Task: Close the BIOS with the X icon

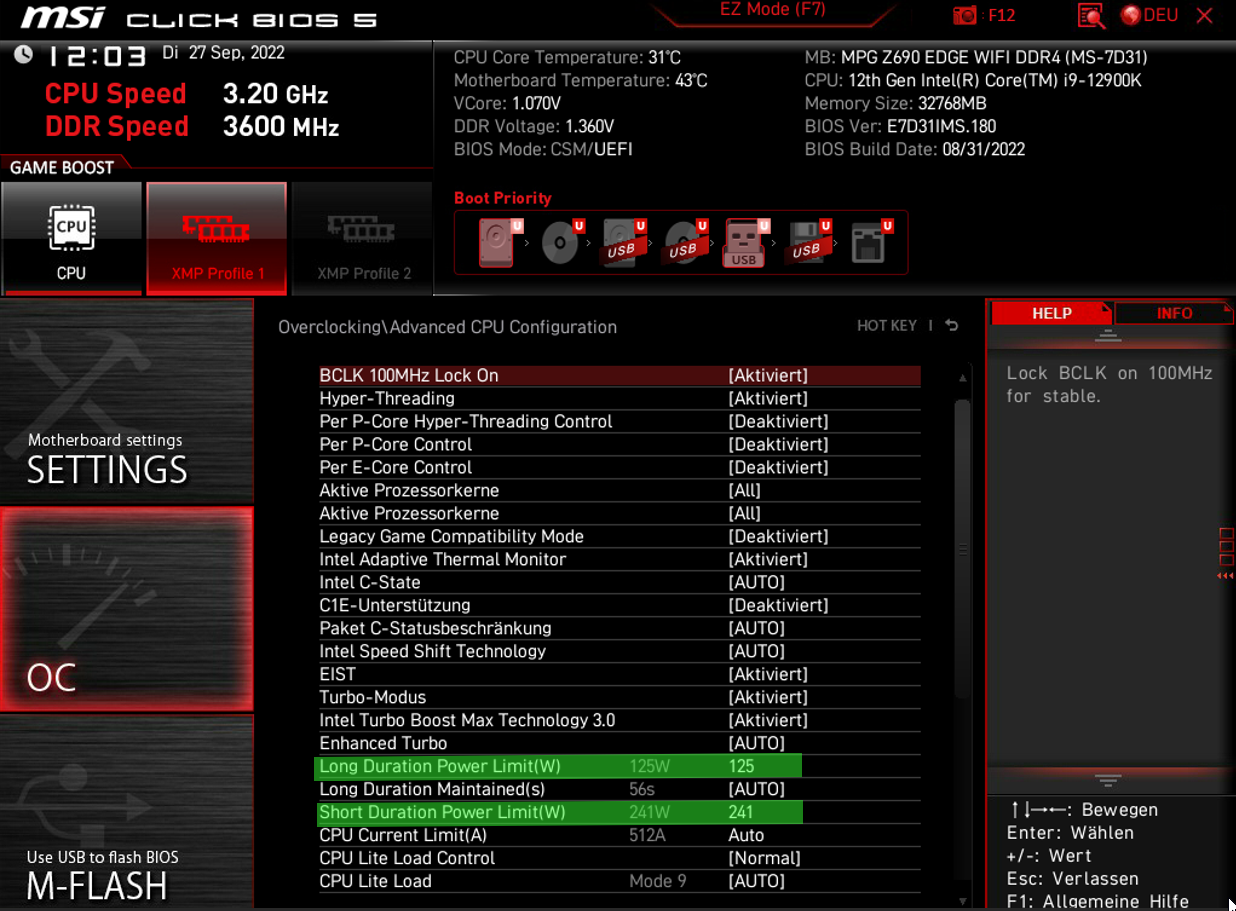Action: click(x=1205, y=15)
